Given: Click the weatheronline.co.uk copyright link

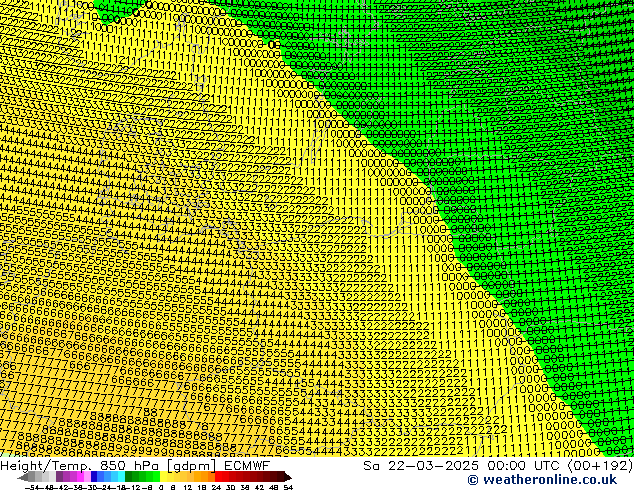Looking at the screenshot, I should point(542,480).
